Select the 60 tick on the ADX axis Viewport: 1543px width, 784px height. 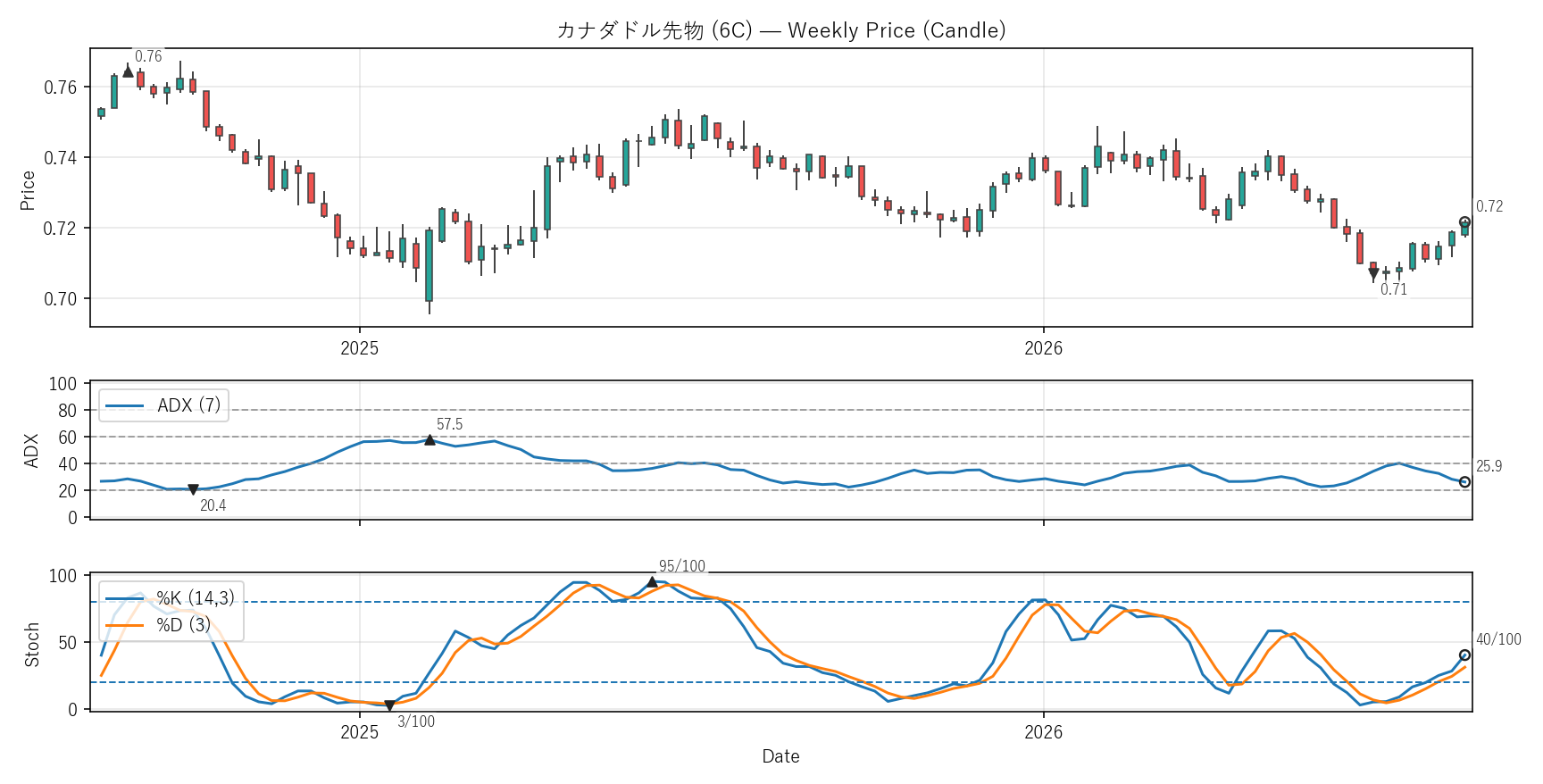(68, 438)
